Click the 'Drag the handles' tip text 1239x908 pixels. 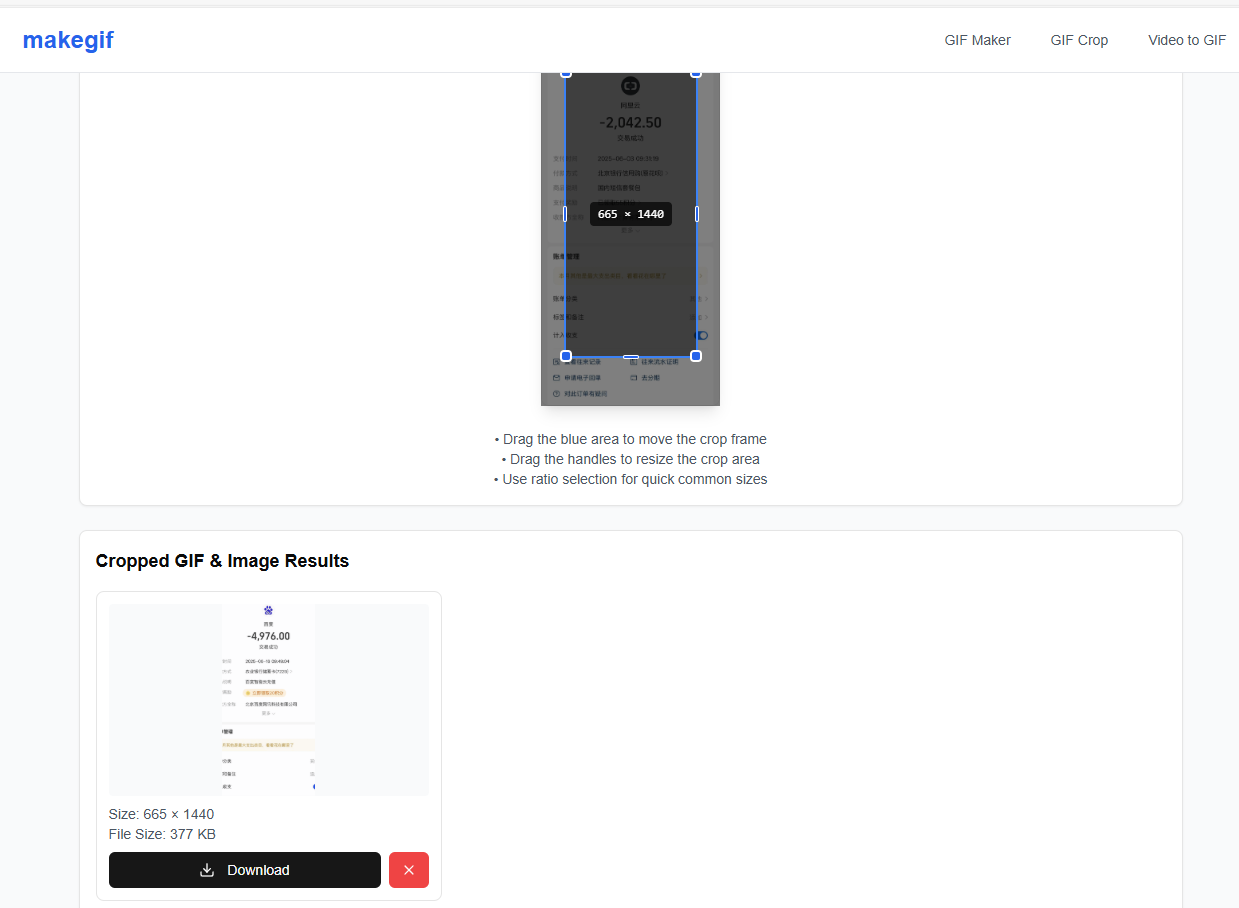(x=630, y=459)
